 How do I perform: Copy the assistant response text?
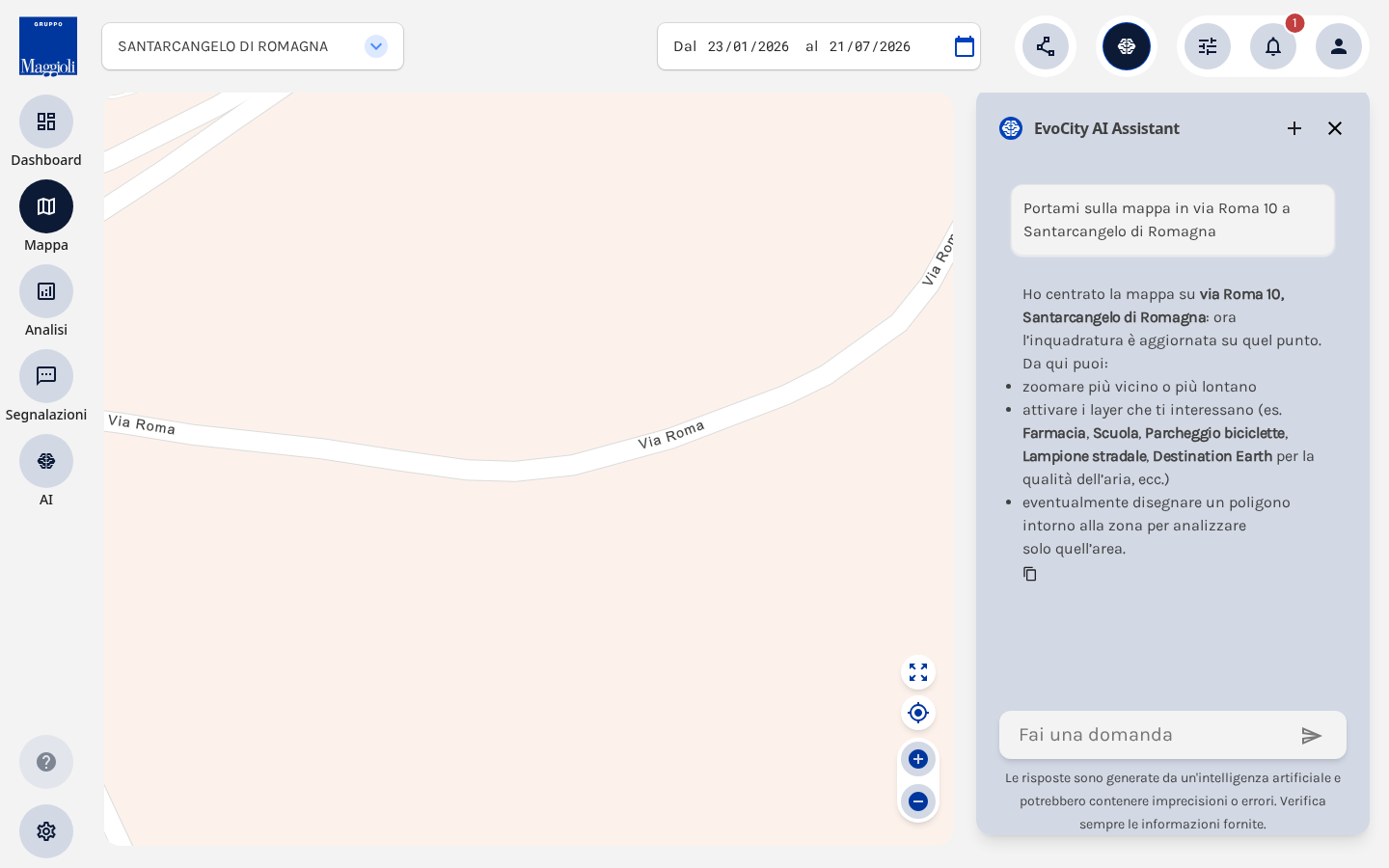[x=1030, y=574]
